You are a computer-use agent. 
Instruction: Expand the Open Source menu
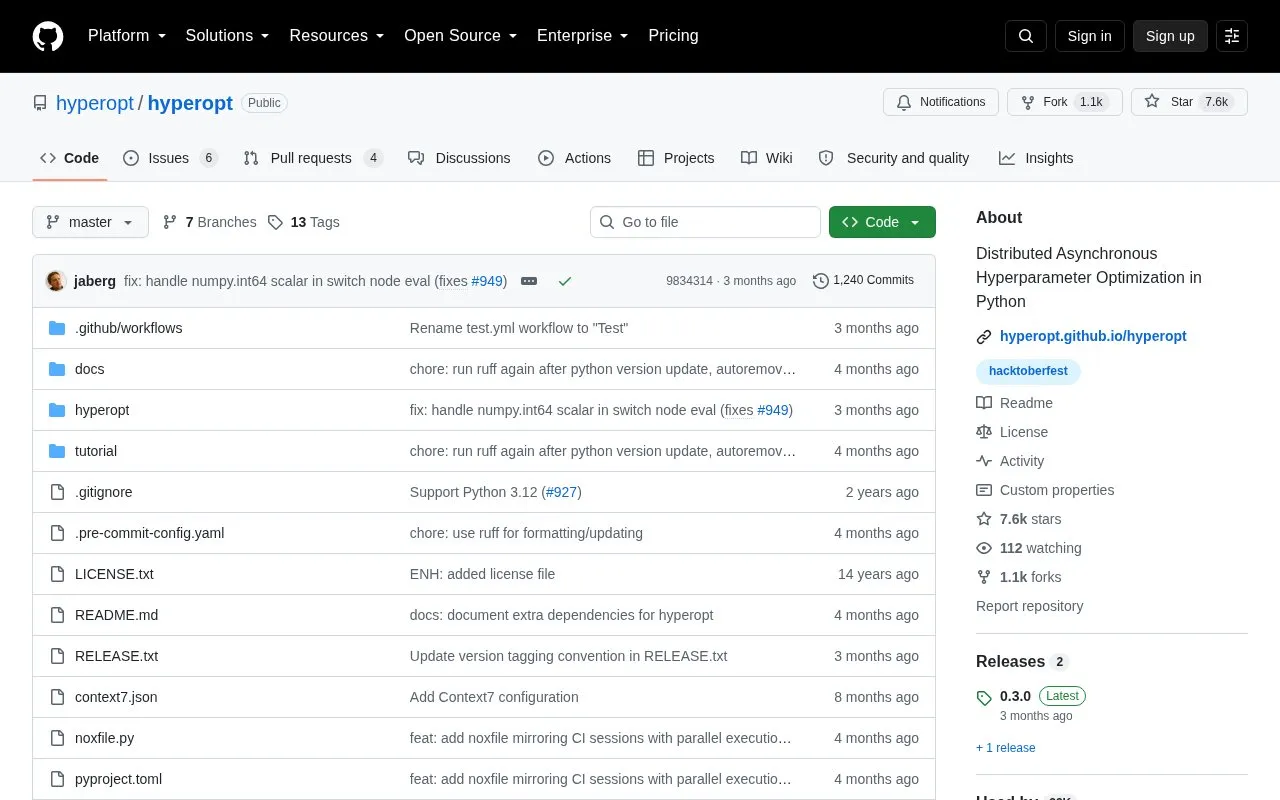(461, 36)
